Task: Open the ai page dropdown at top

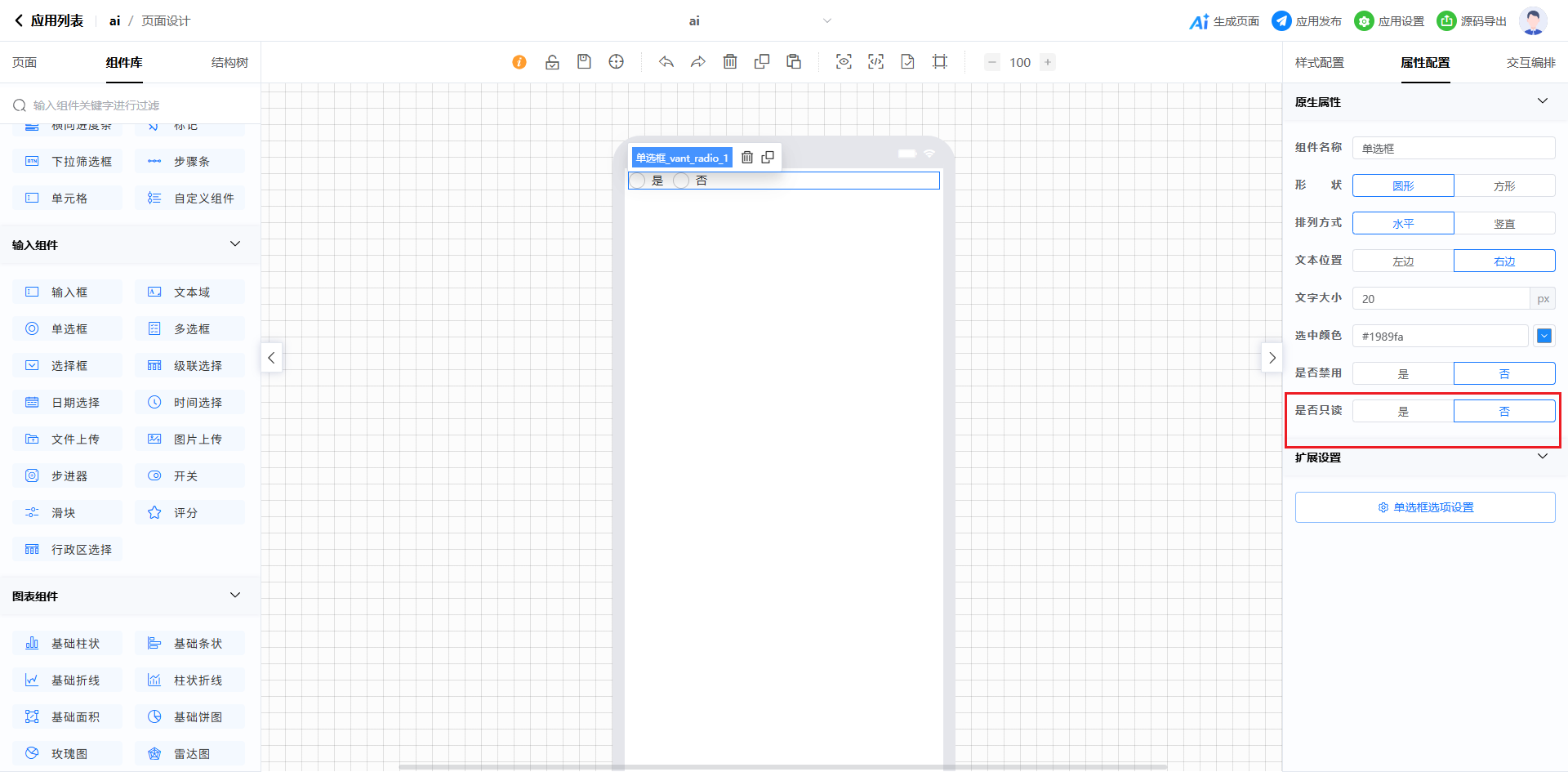Action: click(x=826, y=21)
